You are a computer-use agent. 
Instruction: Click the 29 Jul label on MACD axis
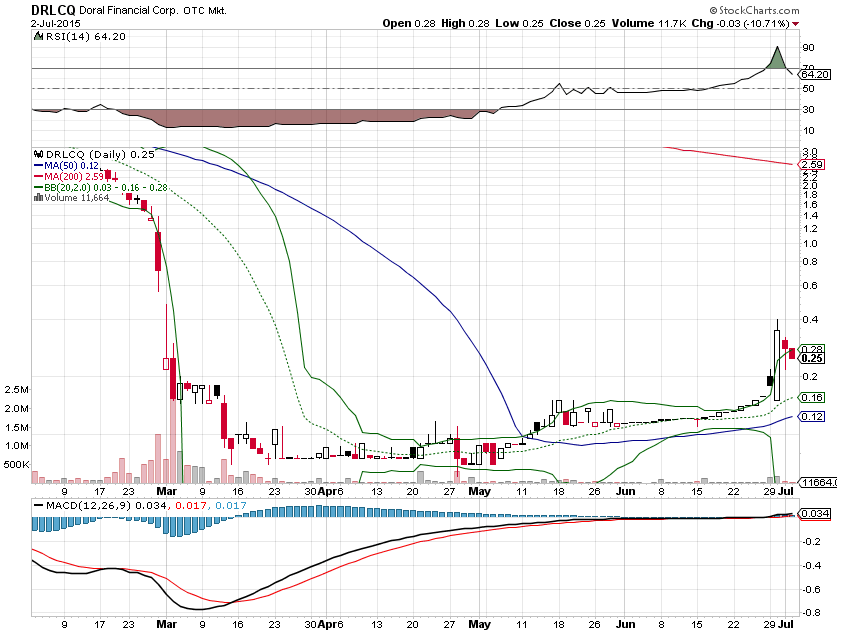778,624
